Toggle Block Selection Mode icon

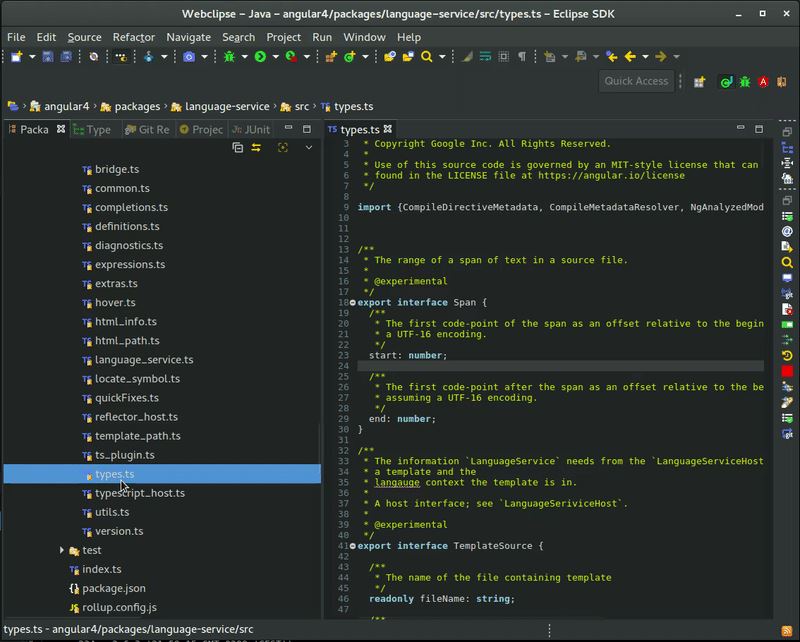pos(504,57)
